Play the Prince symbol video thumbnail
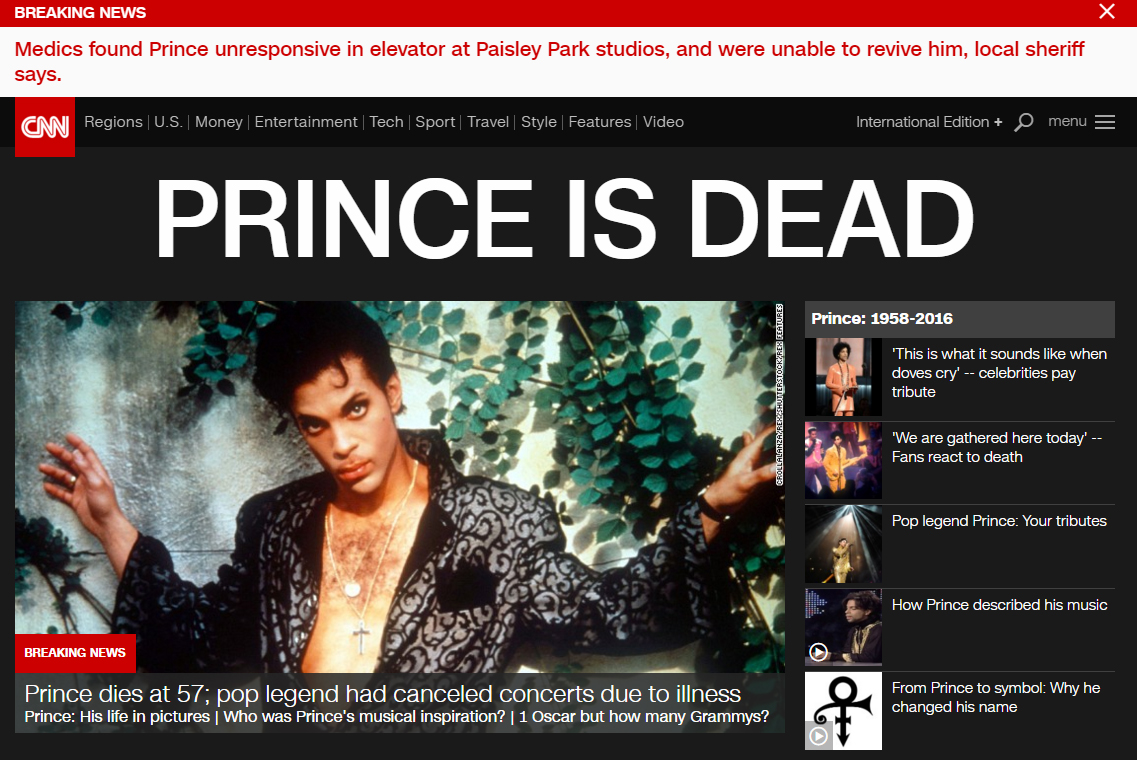This screenshot has width=1137, height=760. 818,736
